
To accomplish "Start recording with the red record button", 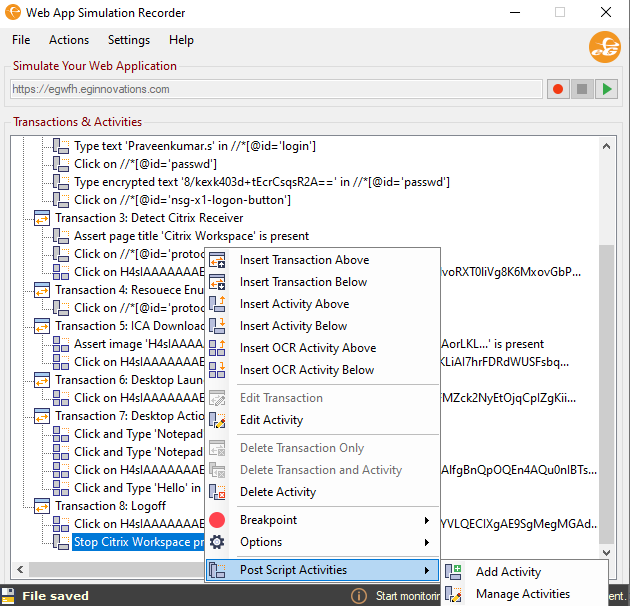I will pos(558,89).
